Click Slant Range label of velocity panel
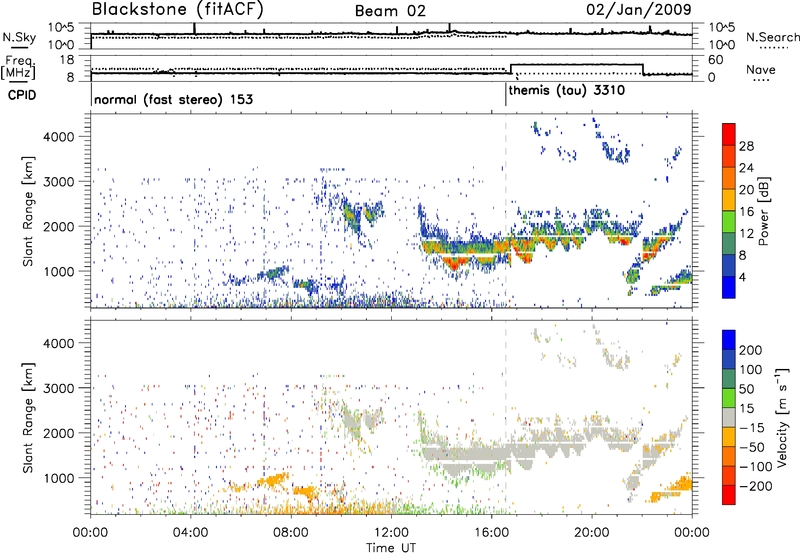The width and height of the screenshot is (800, 554). point(28,418)
